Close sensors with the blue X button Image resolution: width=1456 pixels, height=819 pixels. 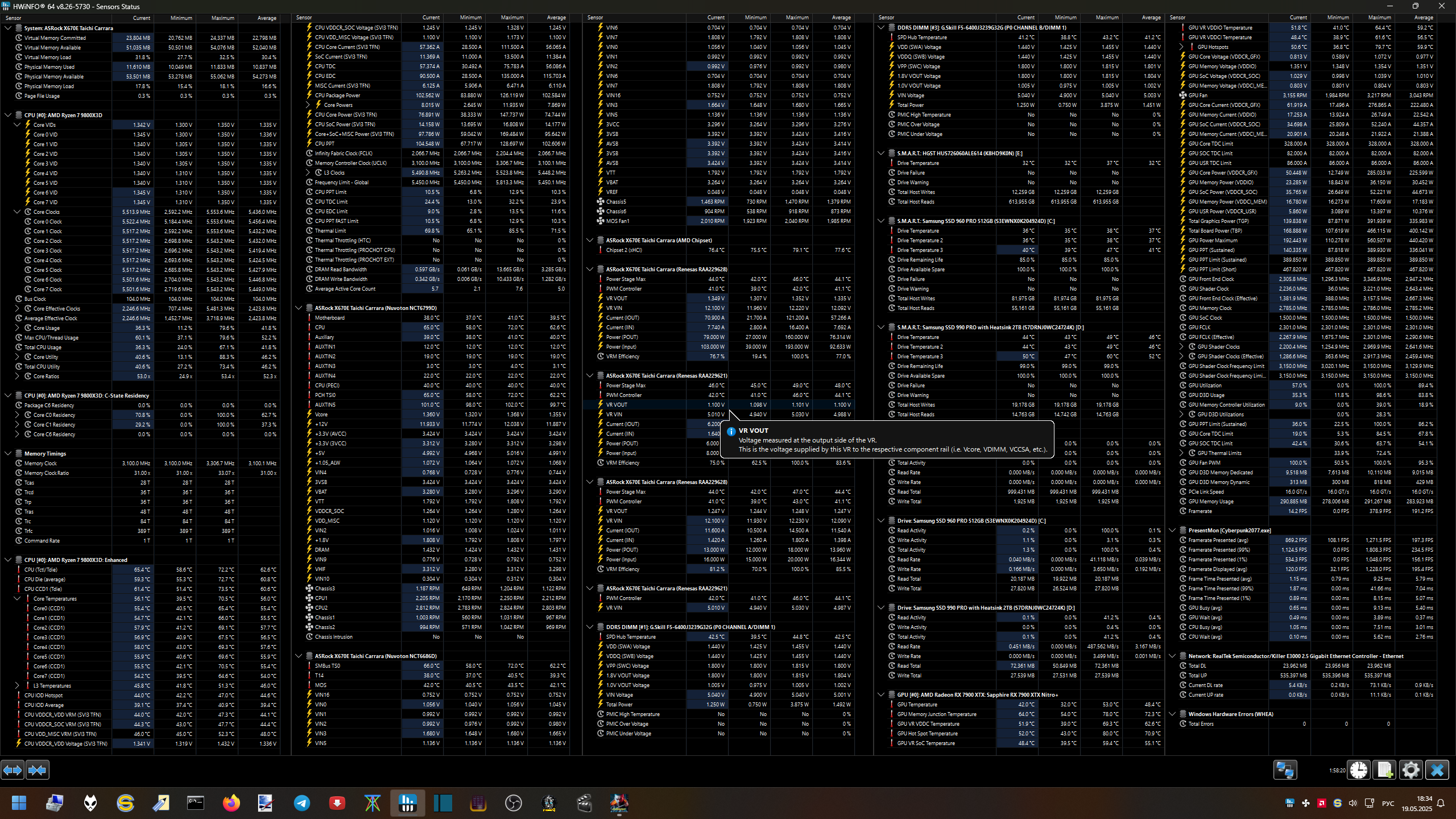point(1437,770)
